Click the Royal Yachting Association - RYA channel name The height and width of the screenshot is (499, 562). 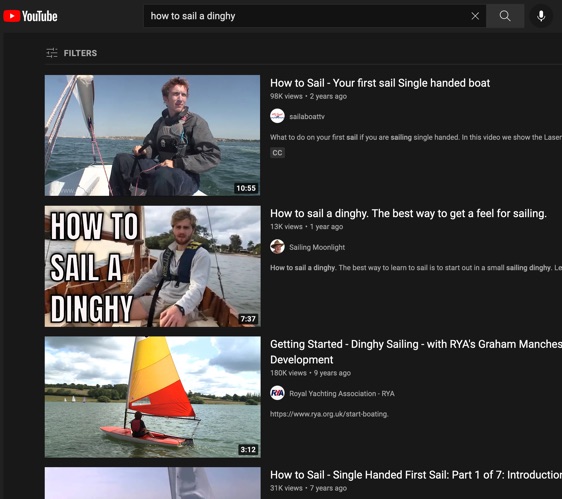point(342,394)
